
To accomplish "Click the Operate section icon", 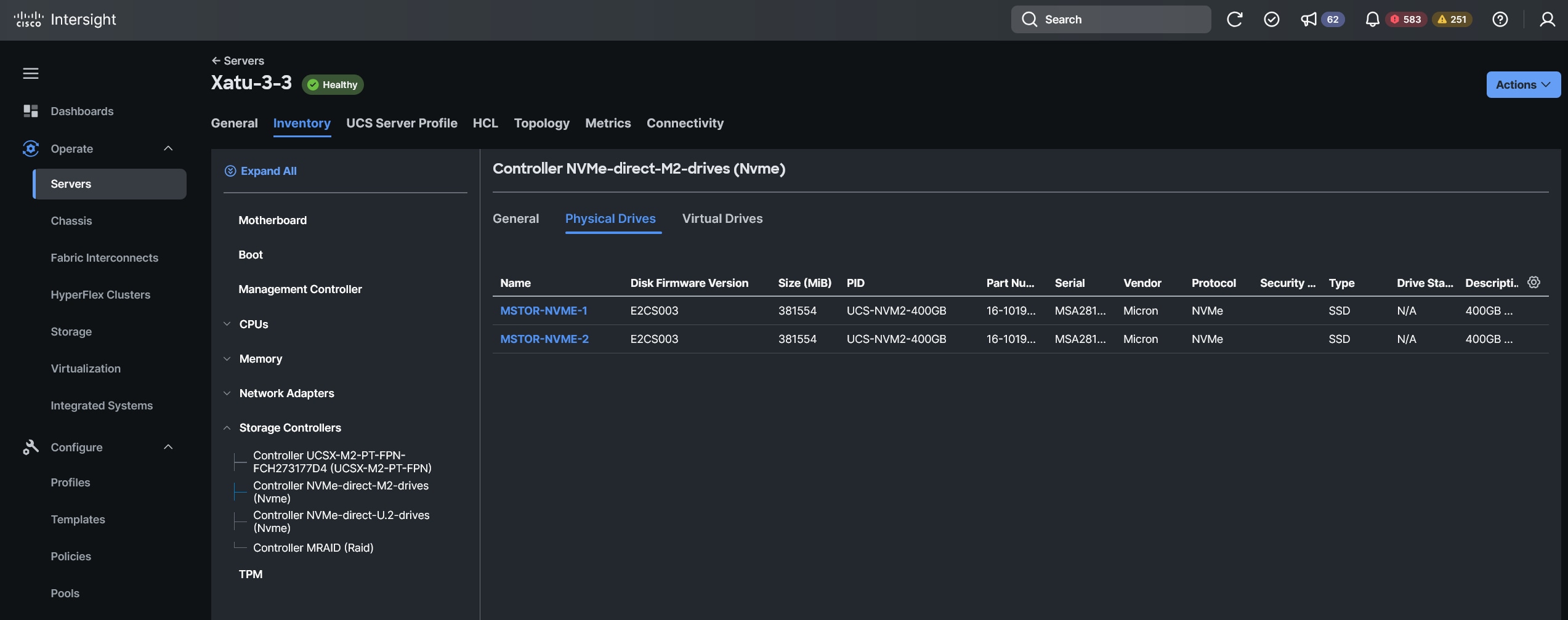I will pyautogui.click(x=30, y=148).
